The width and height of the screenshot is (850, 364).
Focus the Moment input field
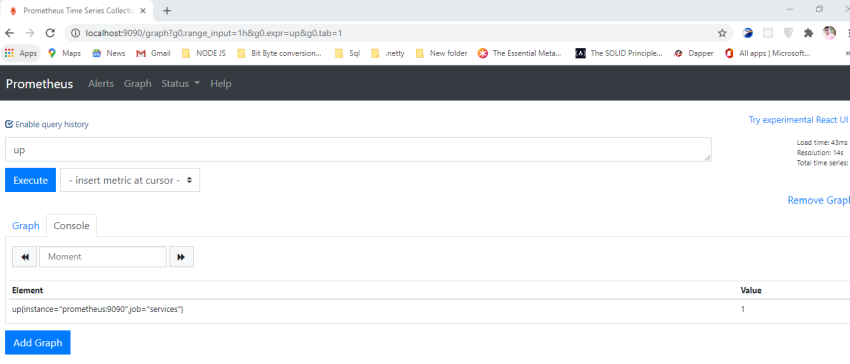[103, 257]
